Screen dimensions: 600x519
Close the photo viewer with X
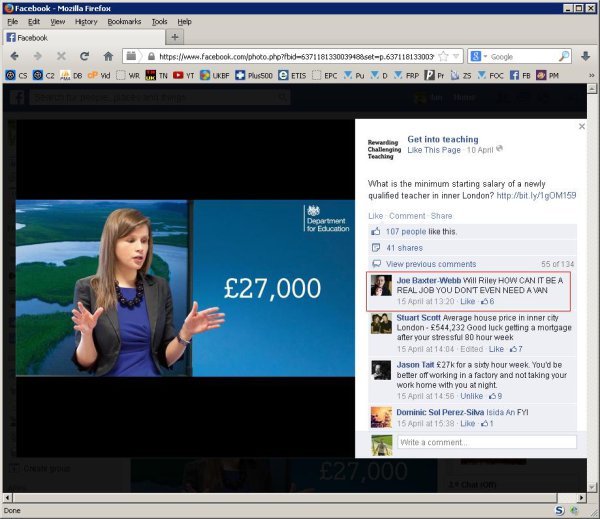click(582, 127)
